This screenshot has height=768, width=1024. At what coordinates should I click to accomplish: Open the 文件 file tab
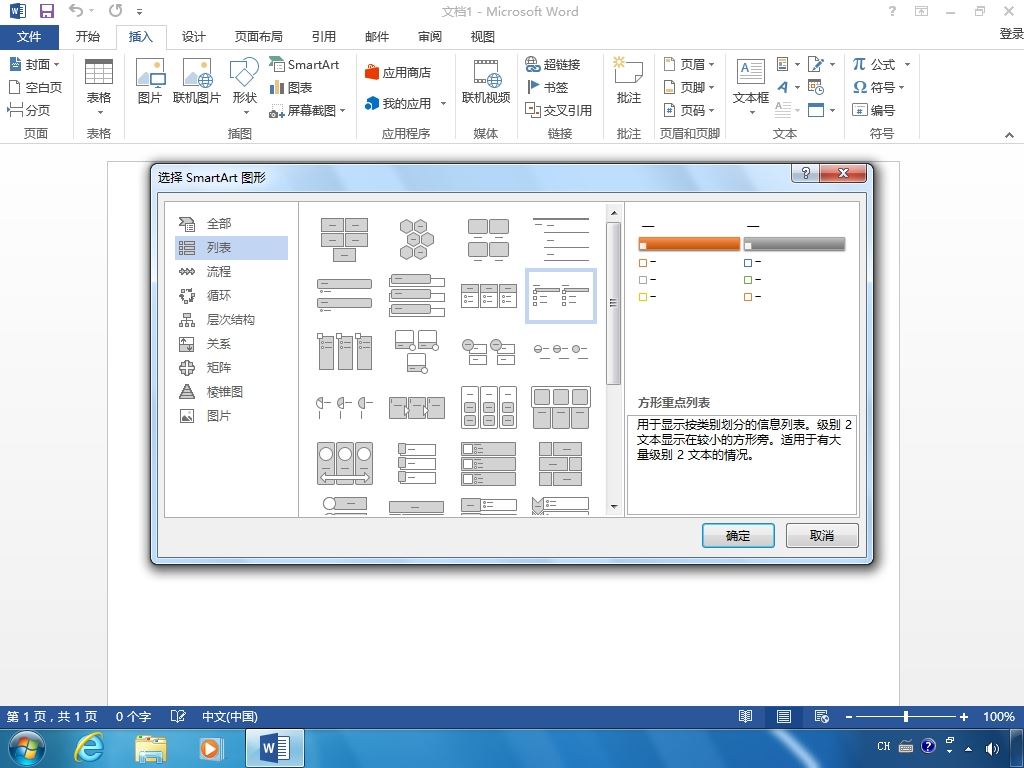(29, 37)
